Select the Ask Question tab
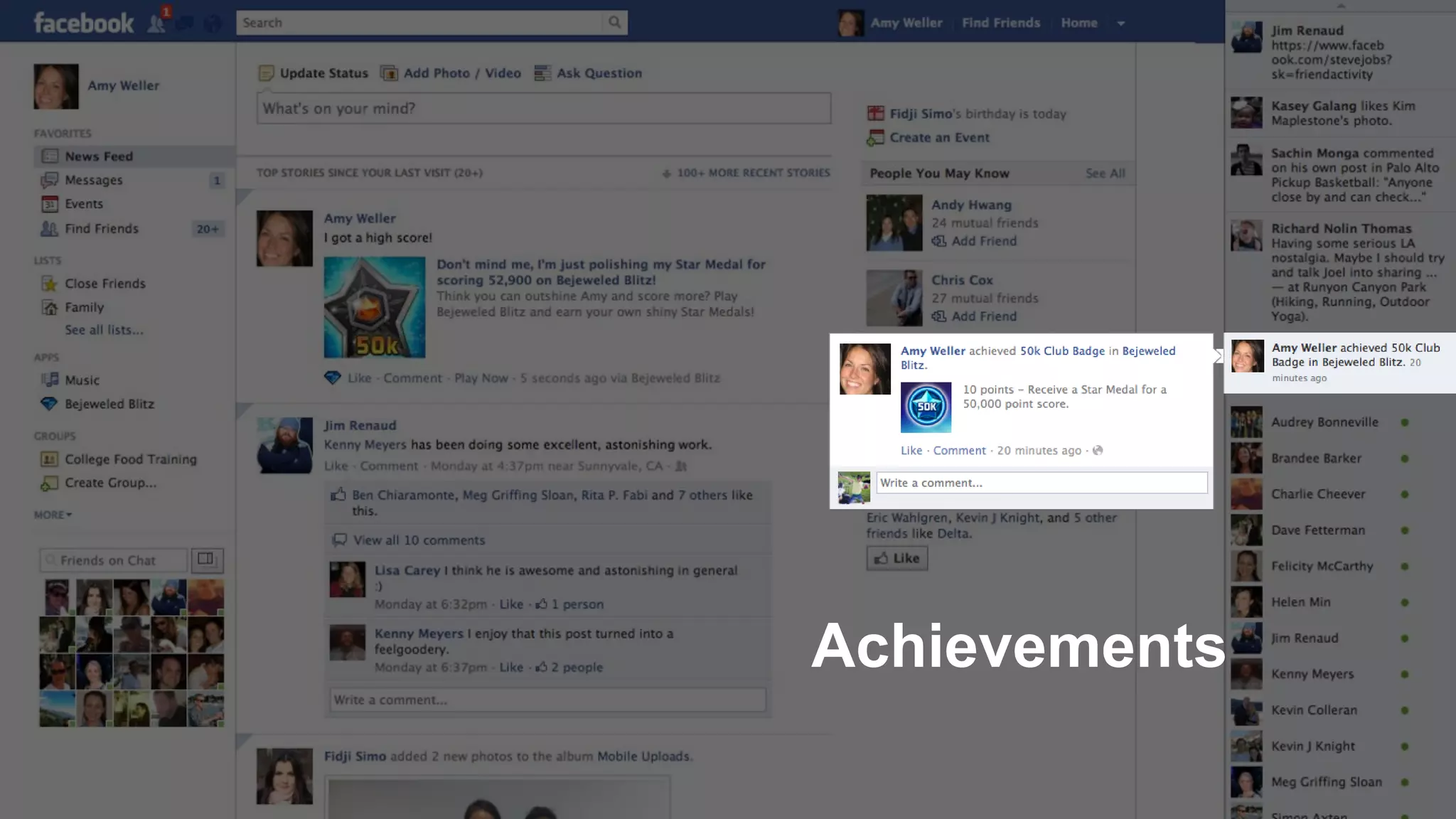The image size is (1456, 819). click(x=588, y=73)
